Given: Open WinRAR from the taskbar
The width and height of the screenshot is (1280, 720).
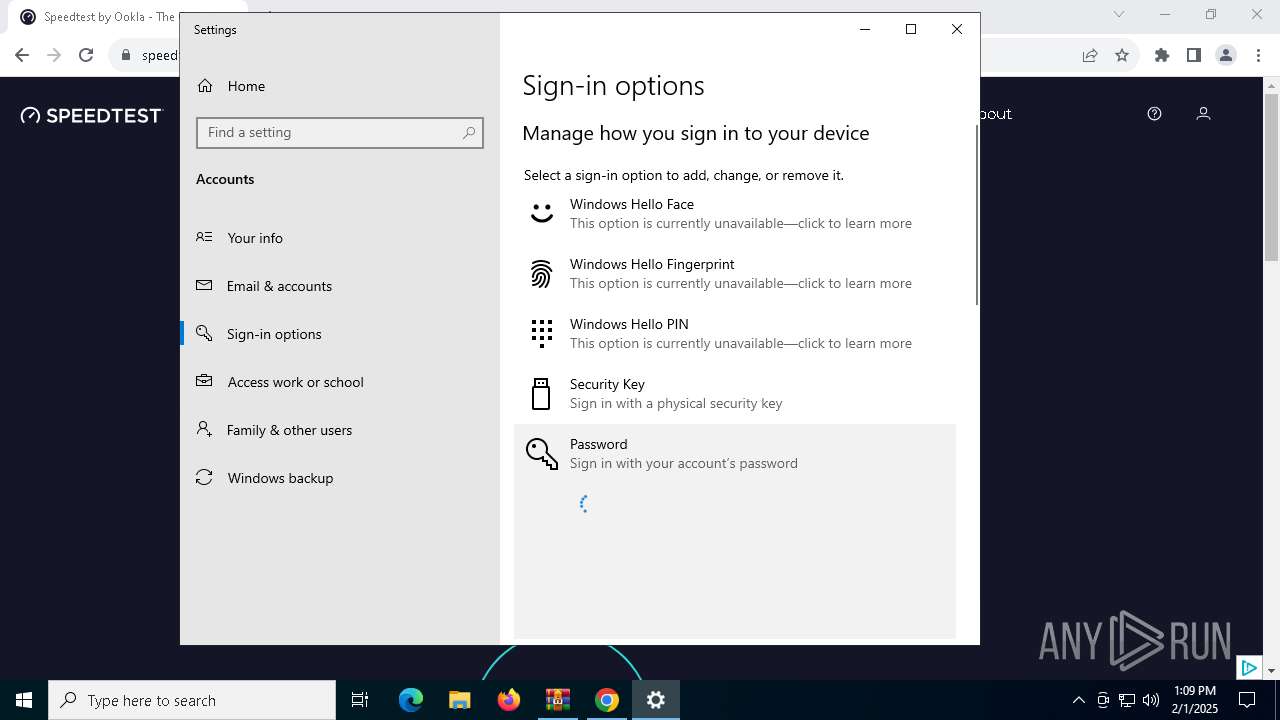Looking at the screenshot, I should click(558, 700).
